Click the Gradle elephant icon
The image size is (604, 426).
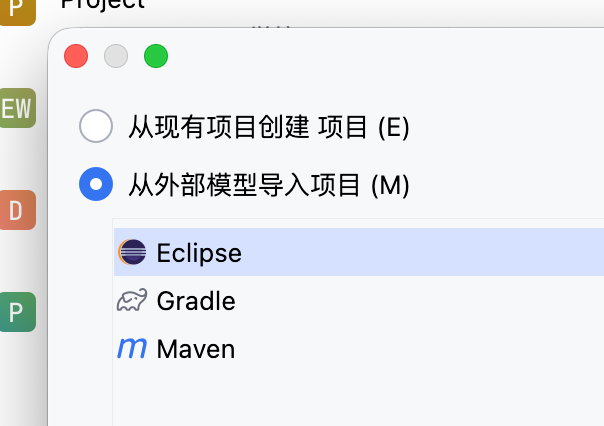tap(132, 300)
